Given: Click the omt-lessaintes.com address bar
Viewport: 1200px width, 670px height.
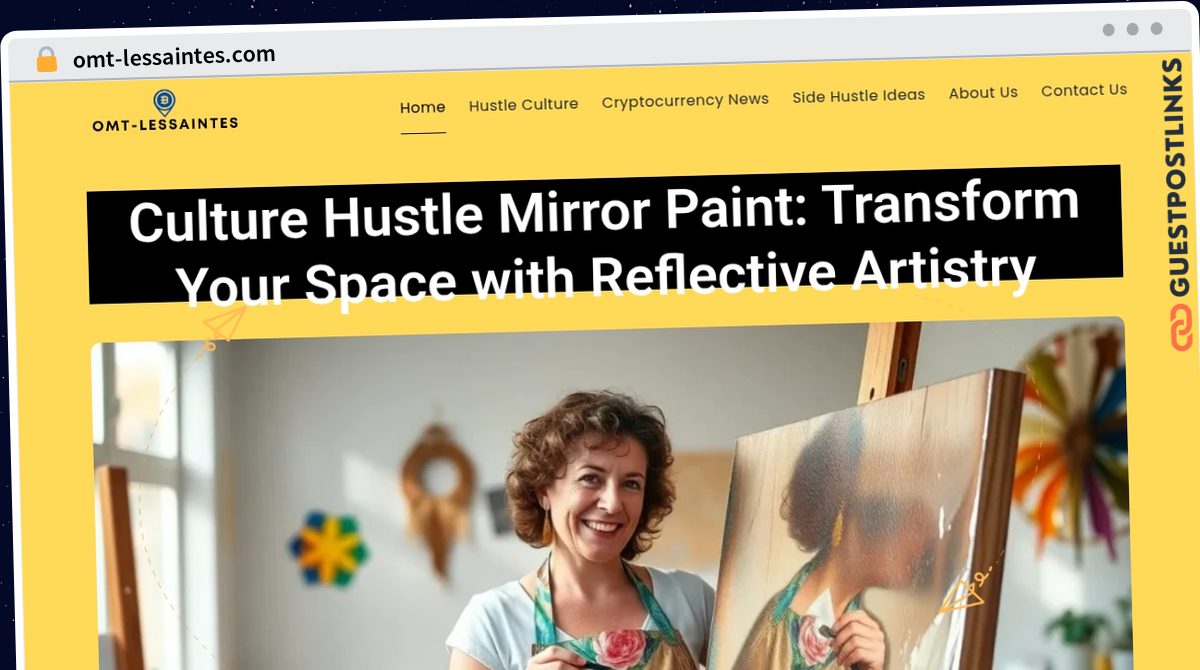Looking at the screenshot, I should [174, 56].
